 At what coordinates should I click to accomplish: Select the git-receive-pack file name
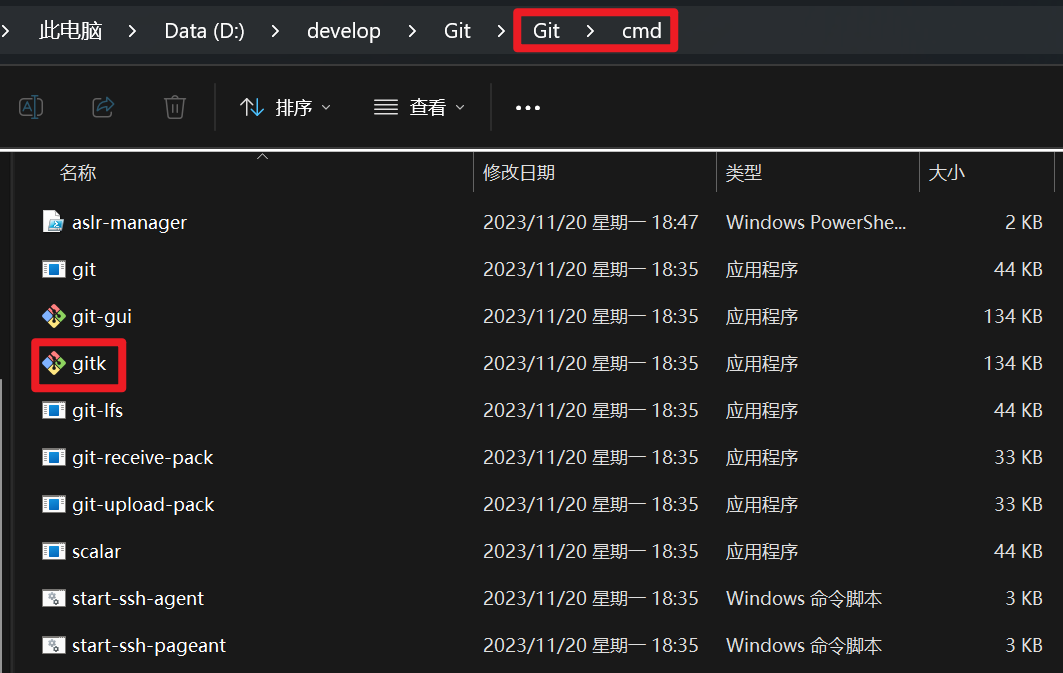(143, 458)
